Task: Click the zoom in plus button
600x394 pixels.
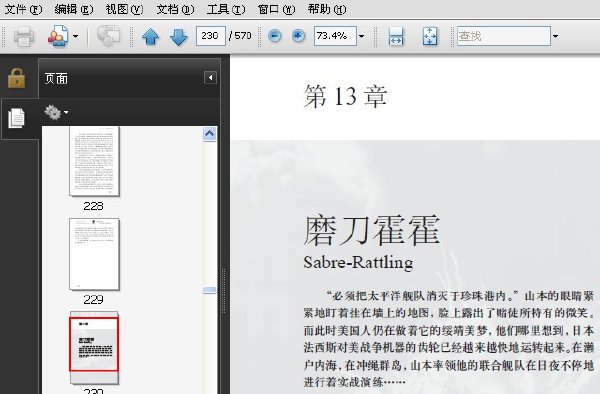Action: [x=298, y=36]
